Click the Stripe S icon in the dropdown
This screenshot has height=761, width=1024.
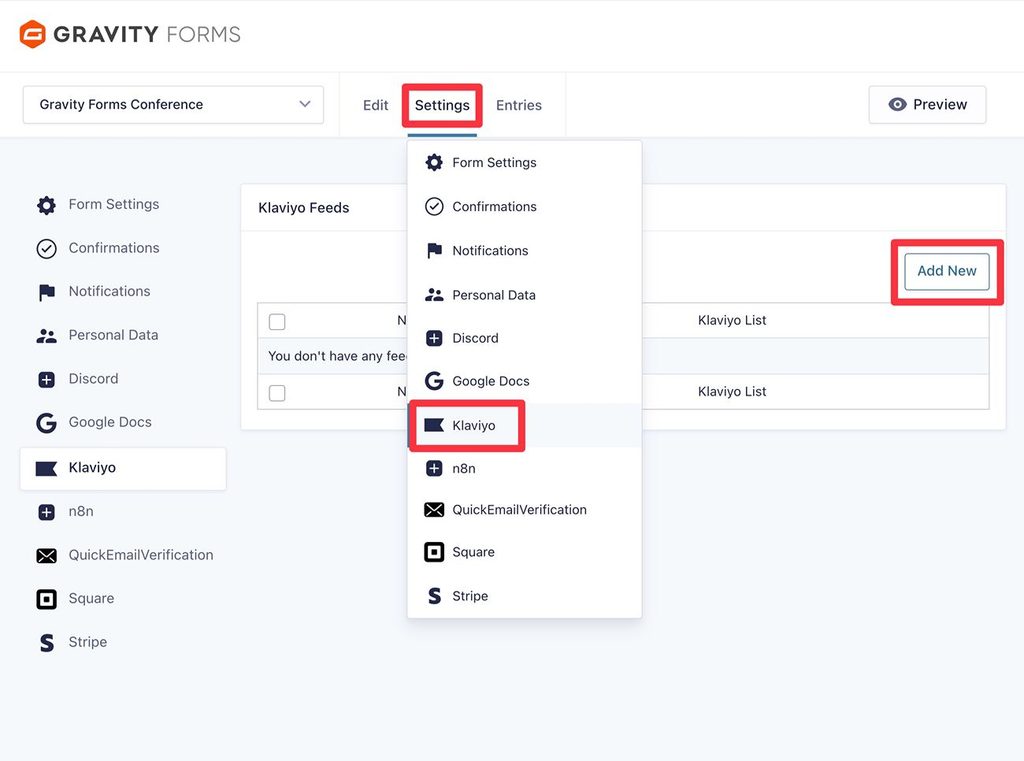point(434,596)
